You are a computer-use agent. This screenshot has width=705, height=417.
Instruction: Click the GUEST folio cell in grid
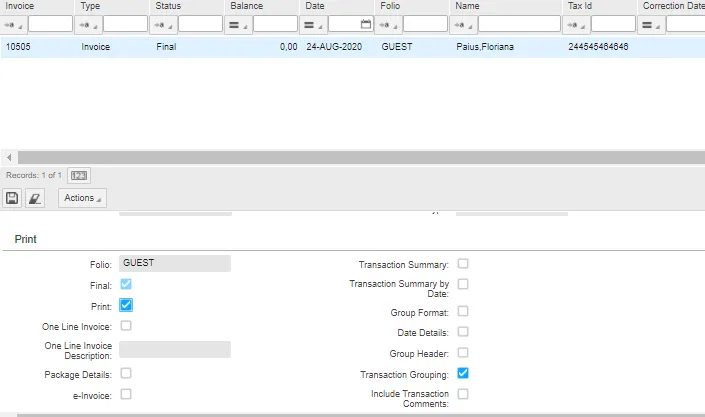[397, 47]
